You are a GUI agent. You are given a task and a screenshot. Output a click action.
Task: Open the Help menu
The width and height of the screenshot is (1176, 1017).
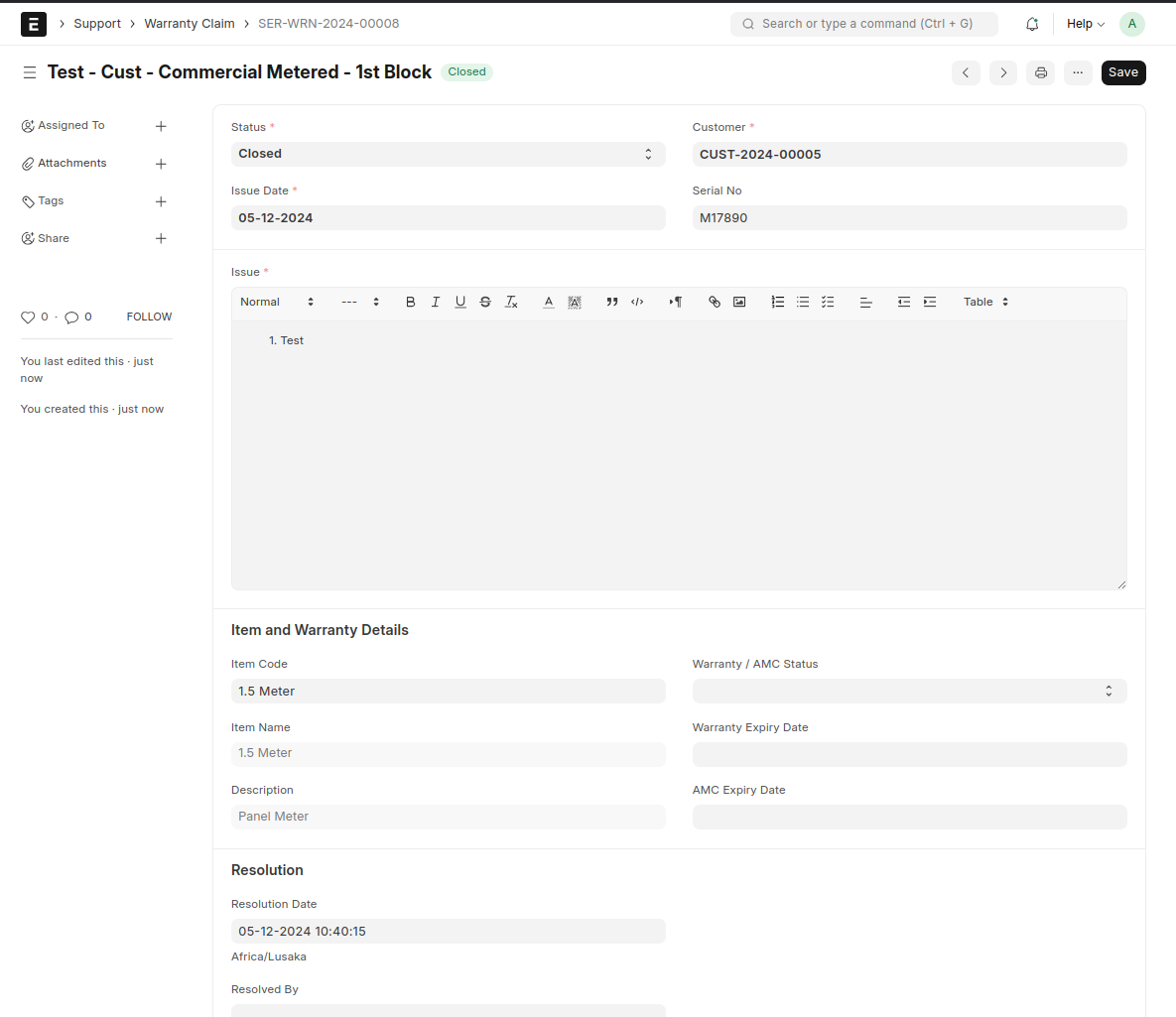(1086, 24)
